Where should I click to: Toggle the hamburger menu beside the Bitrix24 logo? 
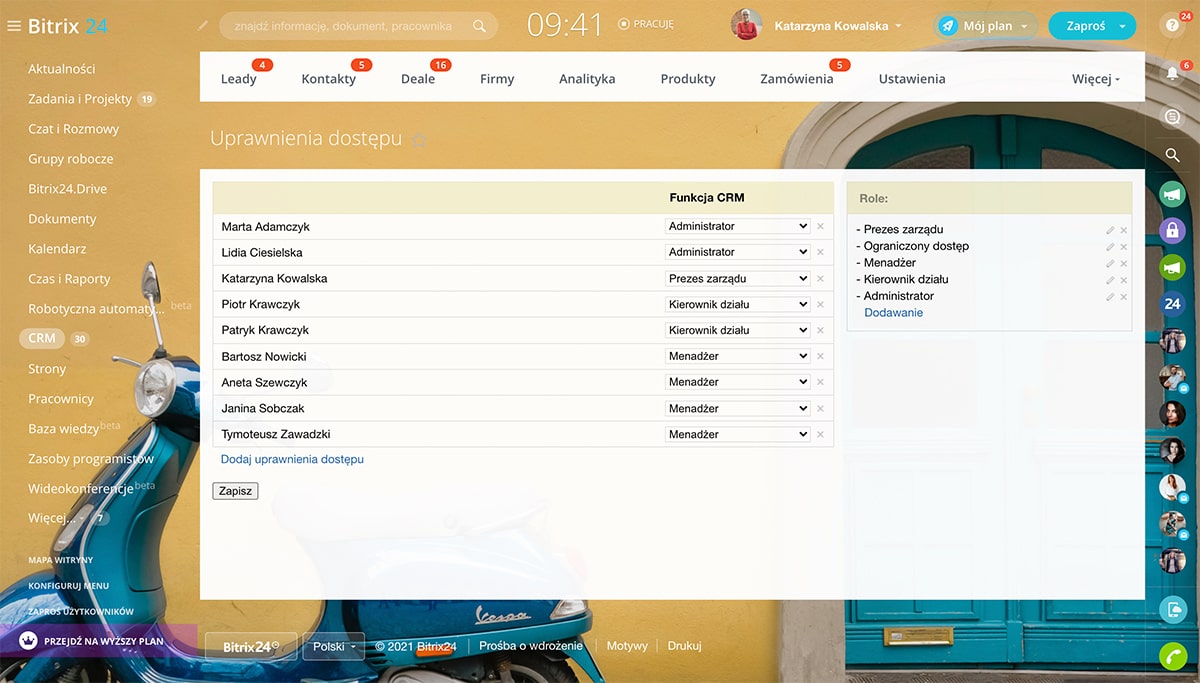click(x=14, y=27)
